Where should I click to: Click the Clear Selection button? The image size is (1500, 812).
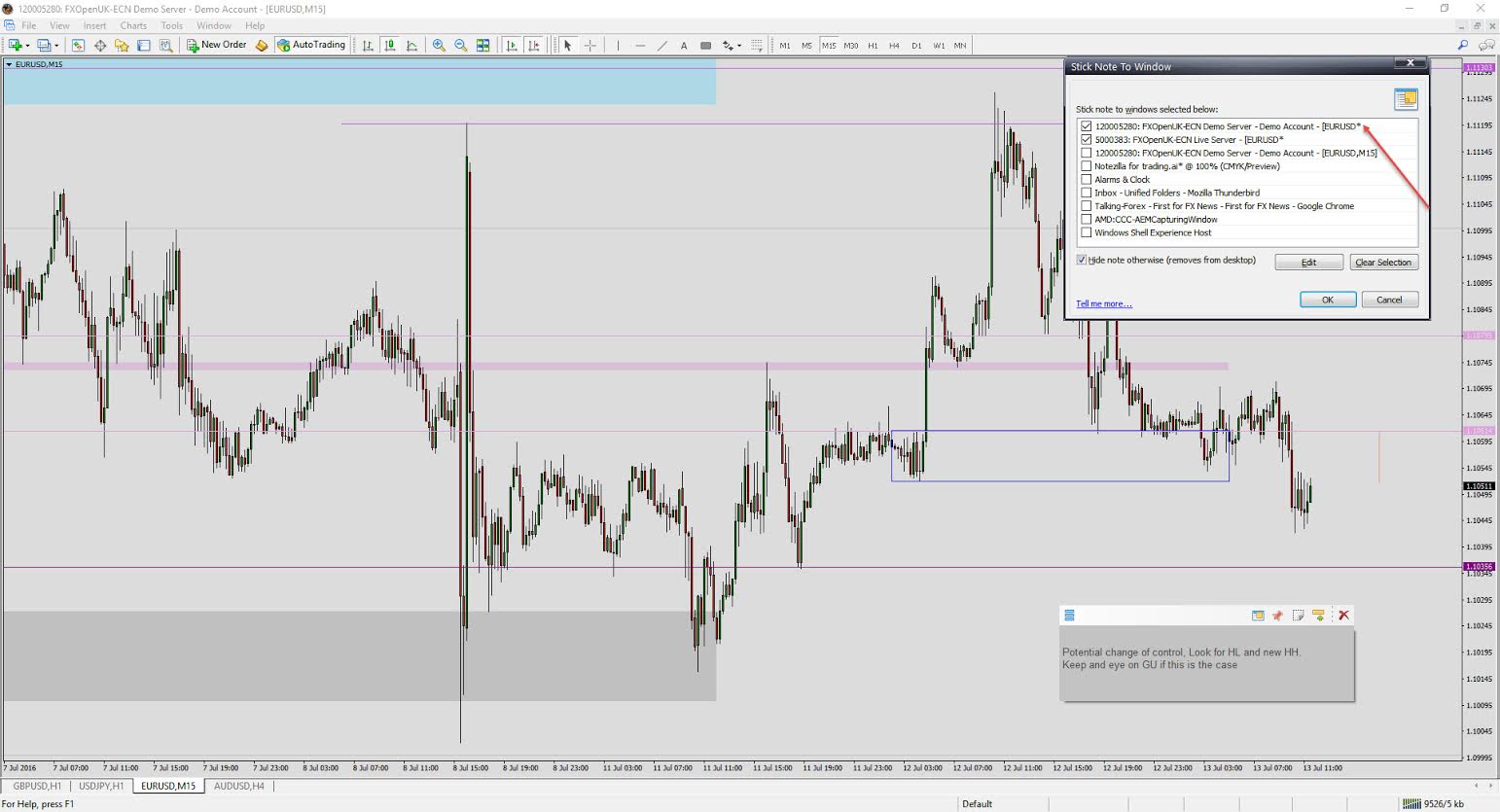coord(1383,263)
